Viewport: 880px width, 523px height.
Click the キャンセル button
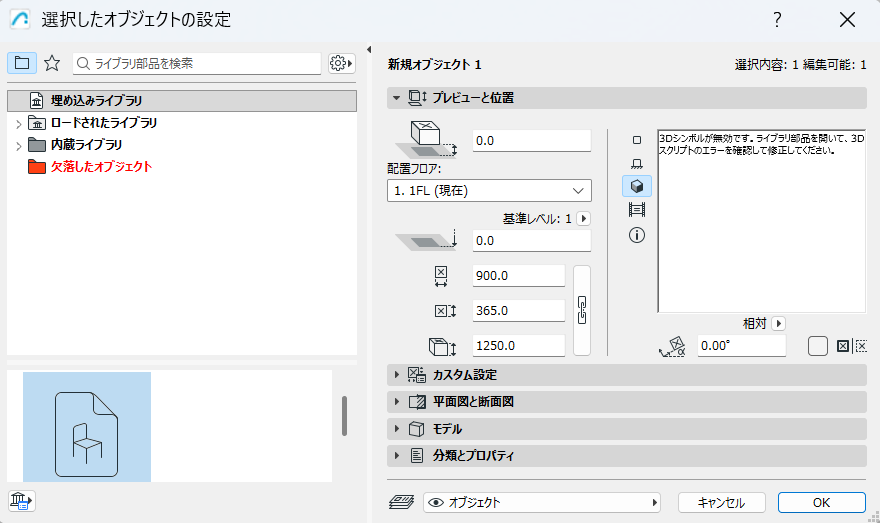721,503
